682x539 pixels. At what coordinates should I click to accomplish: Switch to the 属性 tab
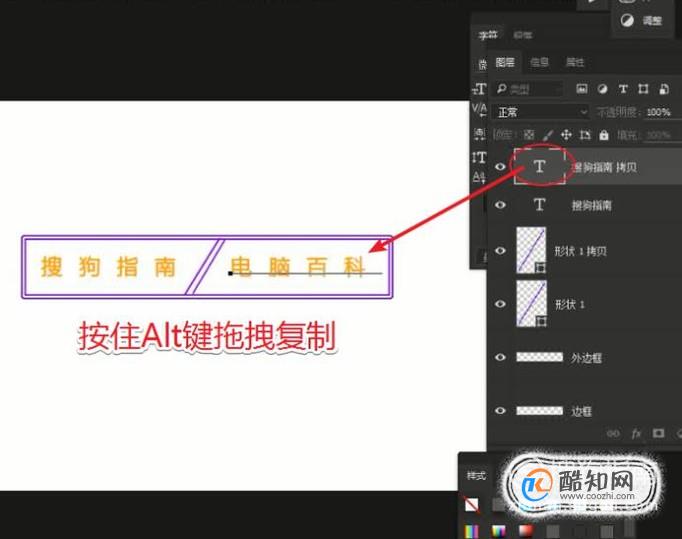pos(575,63)
